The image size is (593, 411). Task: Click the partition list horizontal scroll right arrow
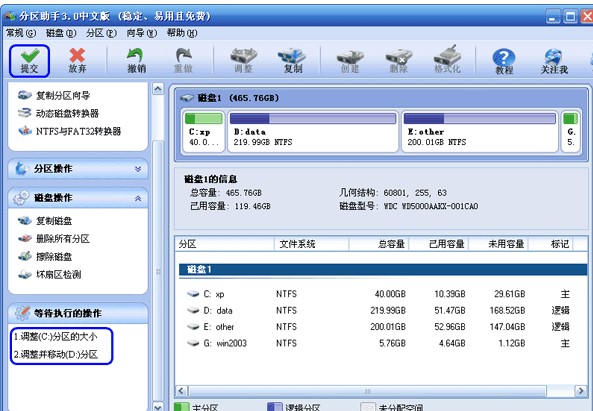580,391
